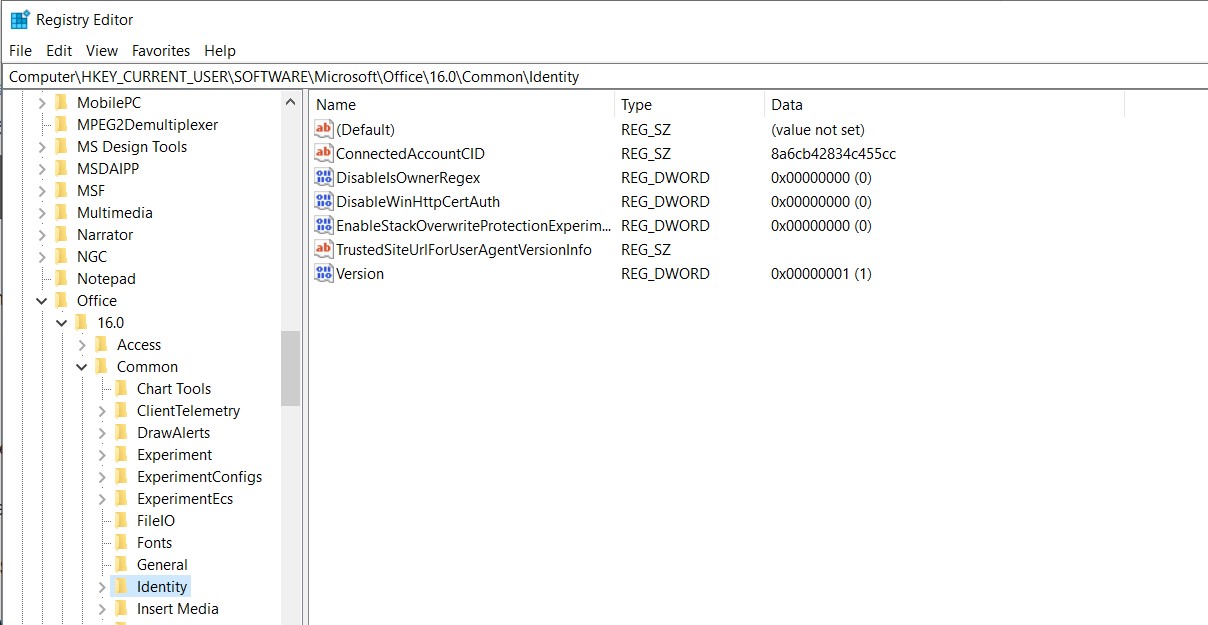Open the Favorites menu
1208x625 pixels.
coord(161,50)
